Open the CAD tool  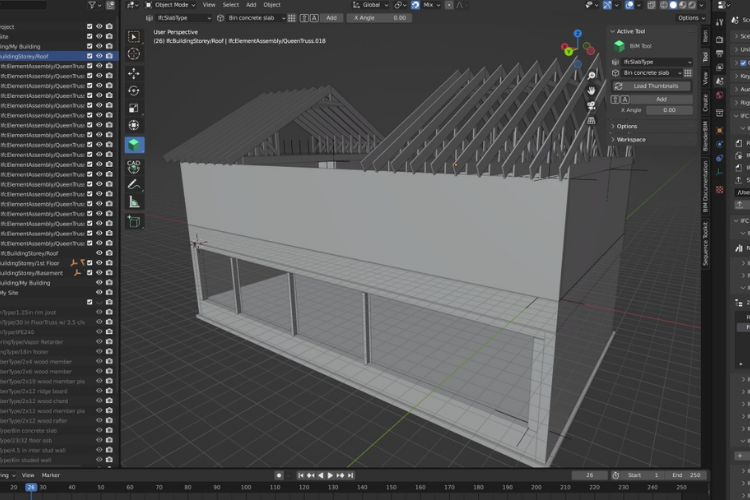(x=134, y=167)
